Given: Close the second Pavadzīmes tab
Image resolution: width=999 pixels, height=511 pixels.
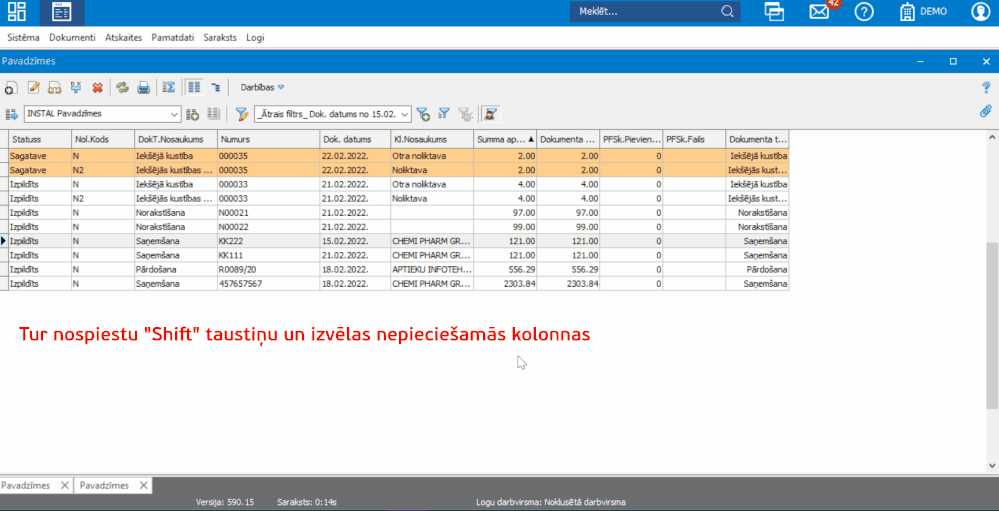Looking at the screenshot, I should click(144, 485).
